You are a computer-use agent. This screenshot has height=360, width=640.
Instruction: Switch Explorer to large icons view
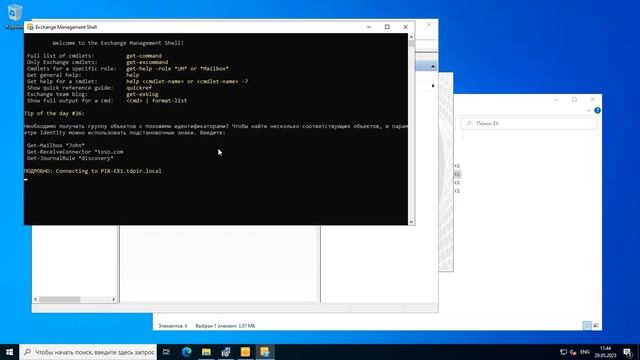tap(596, 325)
